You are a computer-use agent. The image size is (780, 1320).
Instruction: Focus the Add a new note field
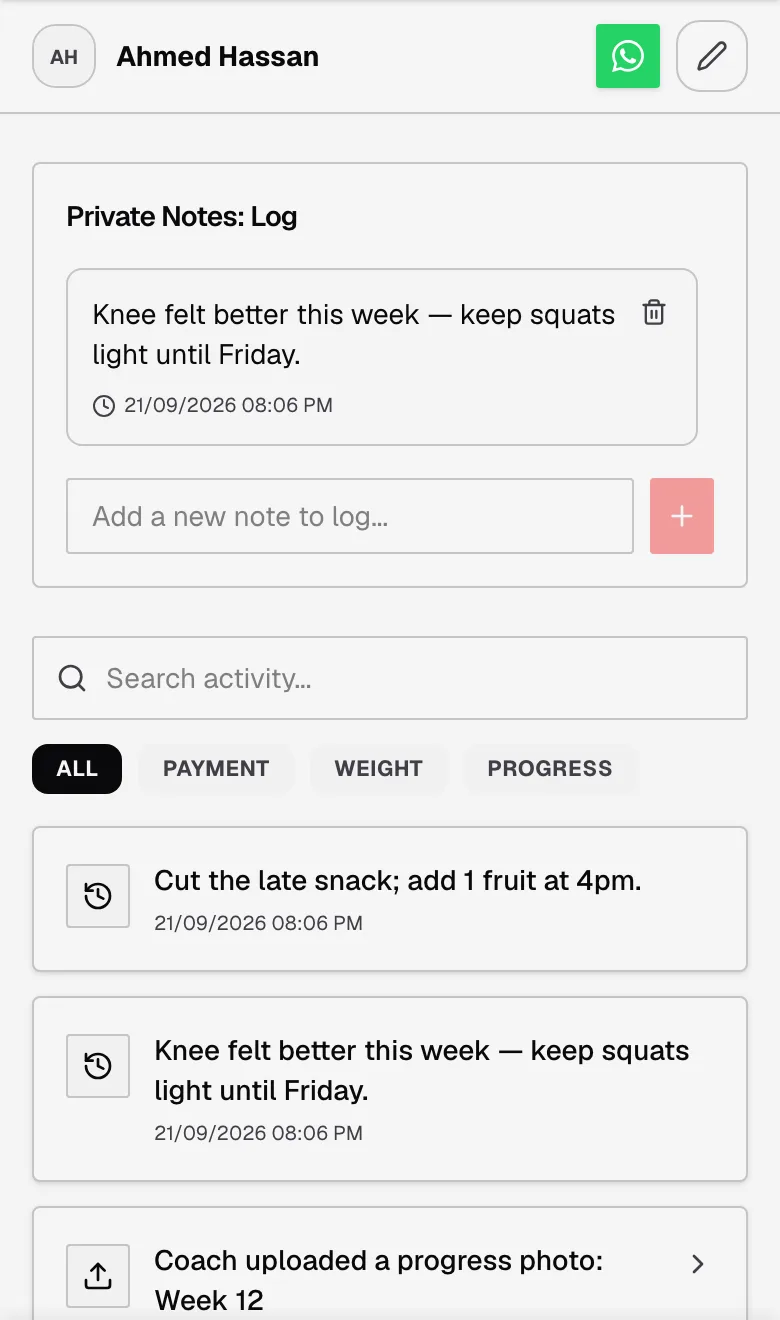pyautogui.click(x=350, y=516)
